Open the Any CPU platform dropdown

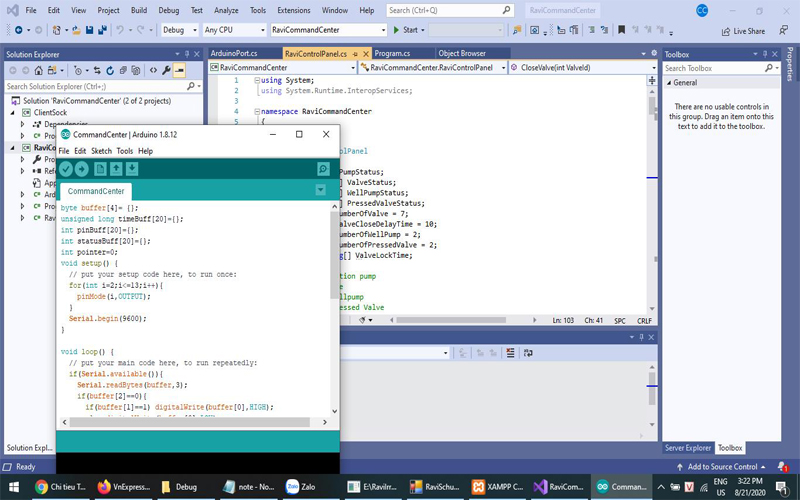pos(234,30)
